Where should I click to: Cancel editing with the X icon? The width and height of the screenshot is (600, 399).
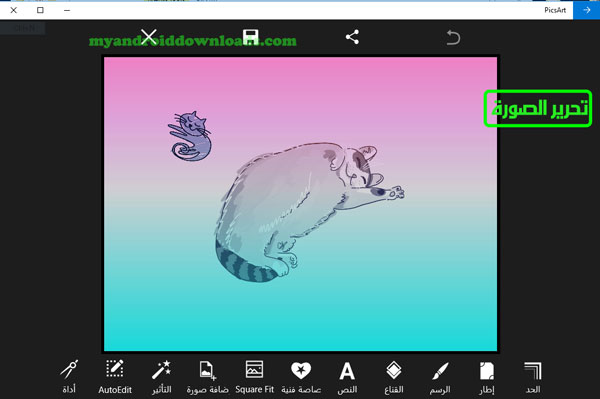pyautogui.click(x=148, y=37)
